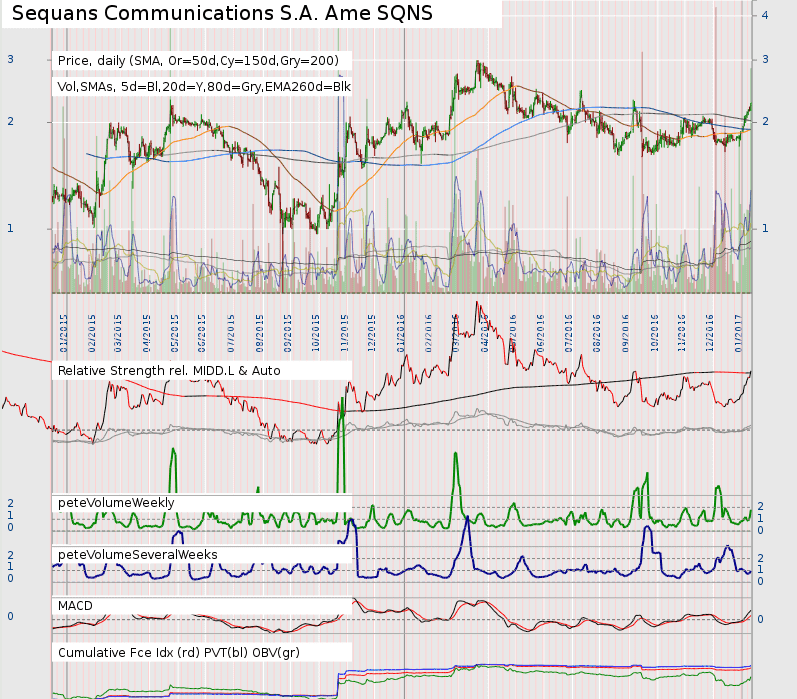The width and height of the screenshot is (797, 699).
Task: Click the 'peteVolumeSeveralWeeks' panel label
Action: click(138, 555)
